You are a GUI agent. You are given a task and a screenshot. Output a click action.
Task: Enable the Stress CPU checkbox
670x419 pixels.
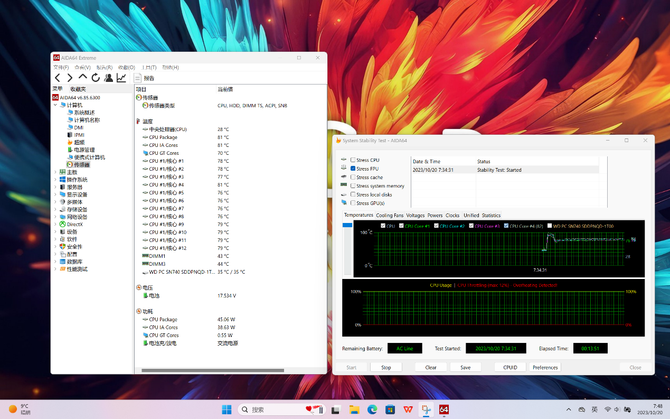pyautogui.click(x=353, y=160)
